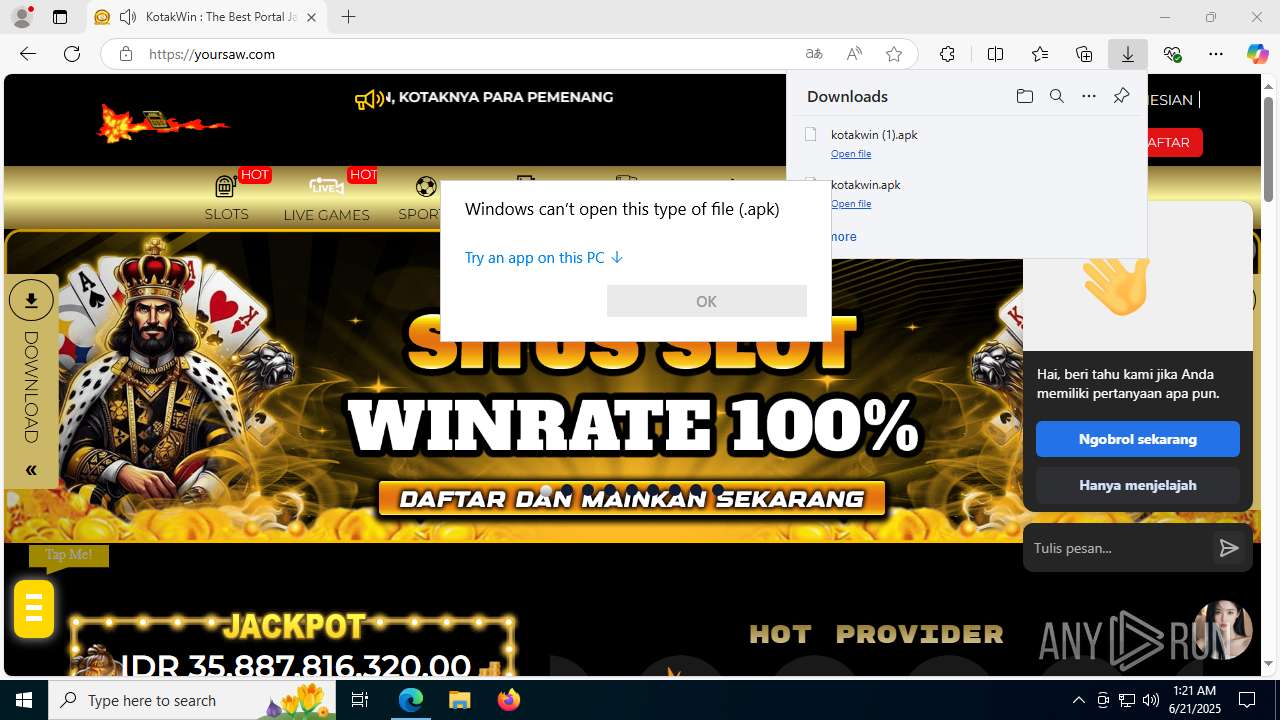The width and height of the screenshot is (1280, 720).
Task: Open File Explorer on taskbar
Action: click(459, 700)
